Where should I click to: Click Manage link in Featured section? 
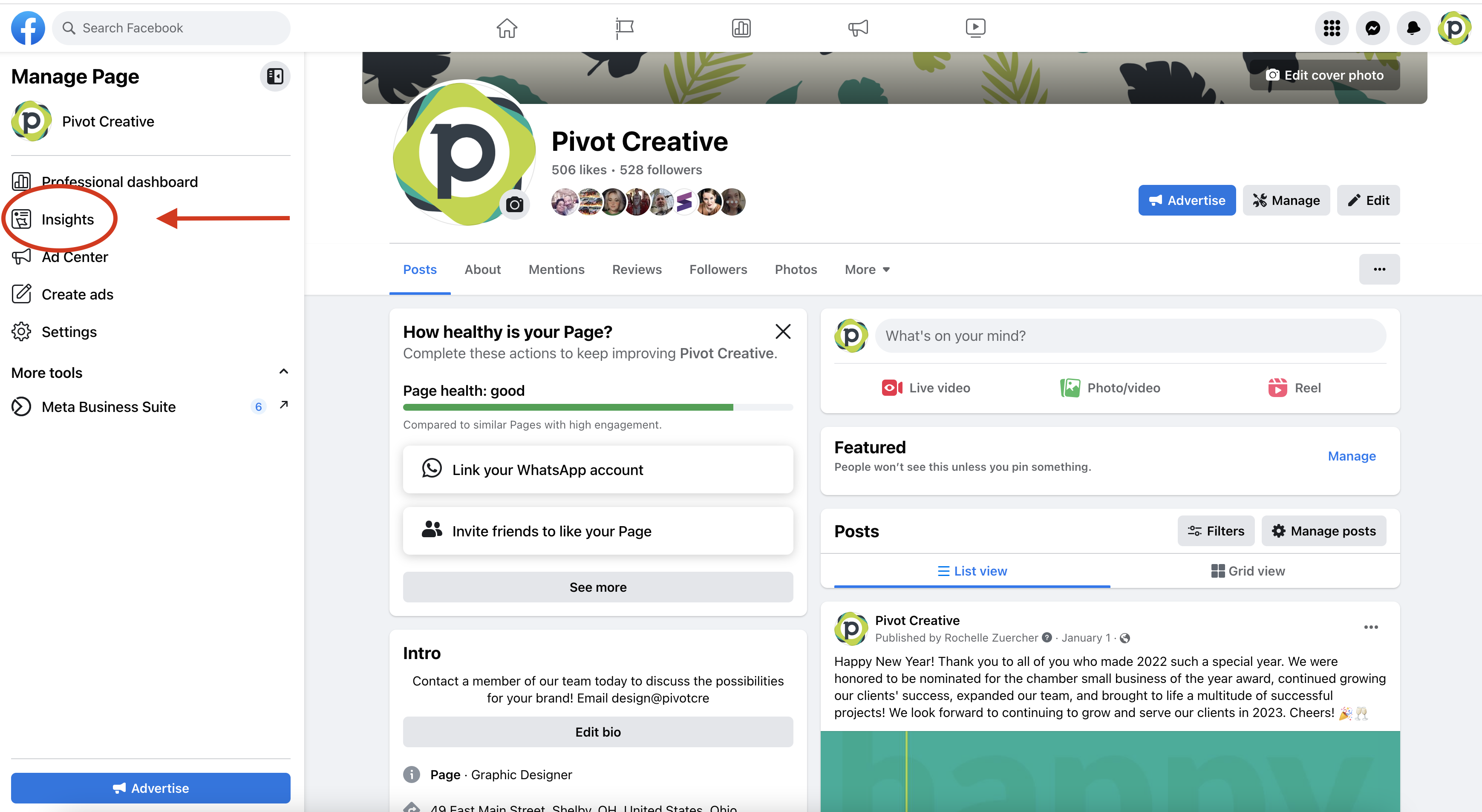[1352, 456]
